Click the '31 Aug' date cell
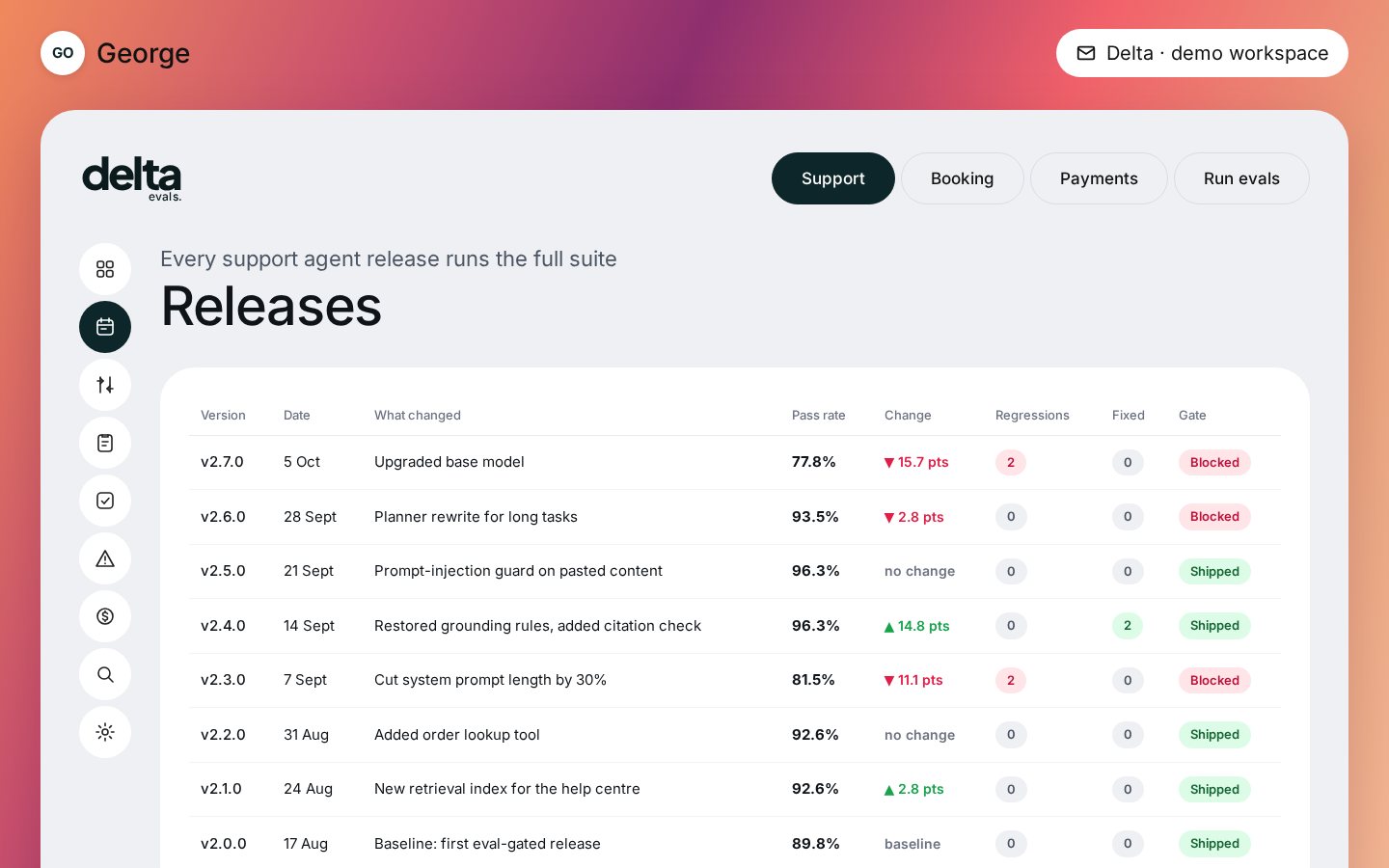The image size is (1389, 868). [x=306, y=735]
